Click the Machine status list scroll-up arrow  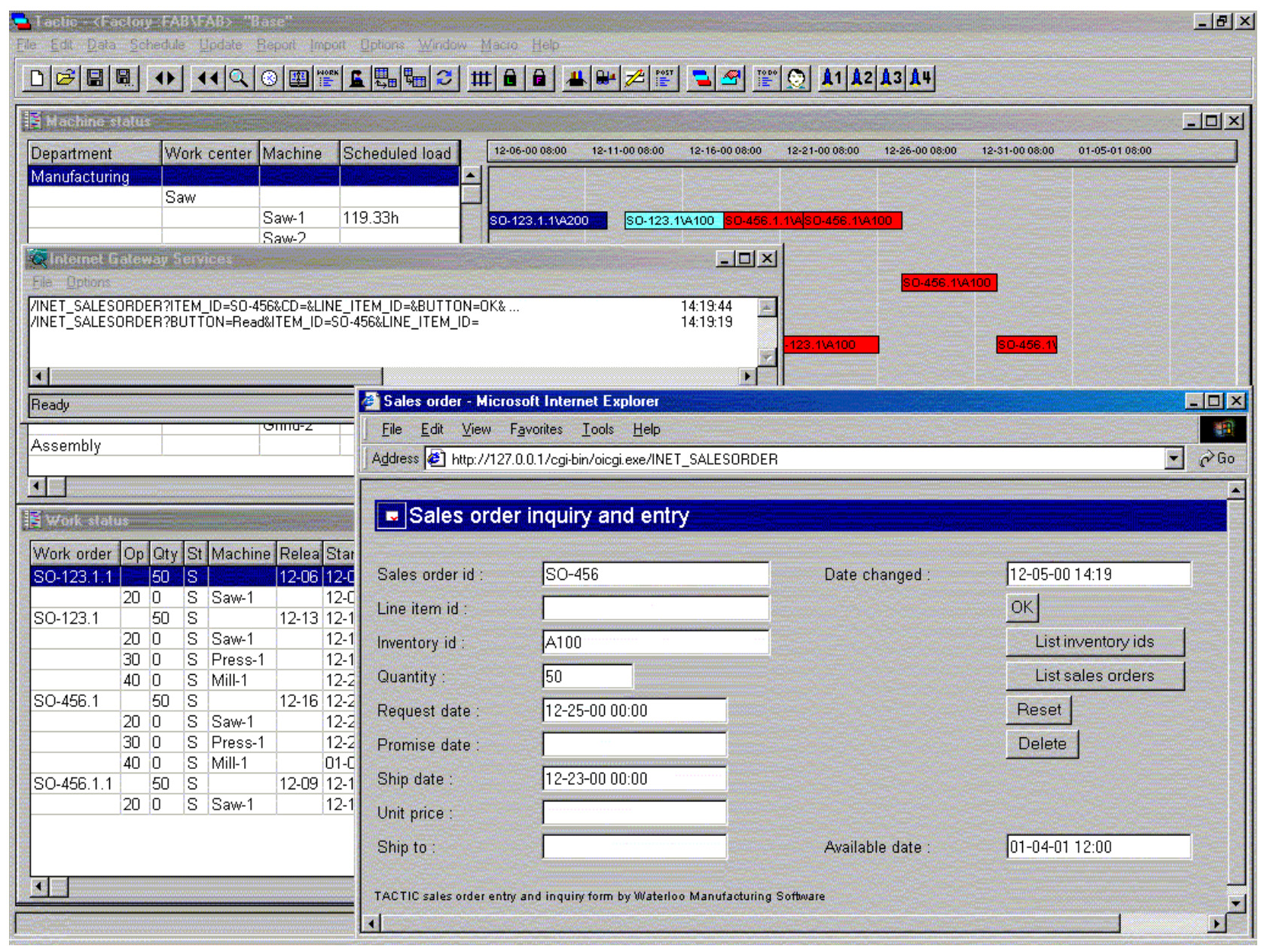(x=471, y=175)
